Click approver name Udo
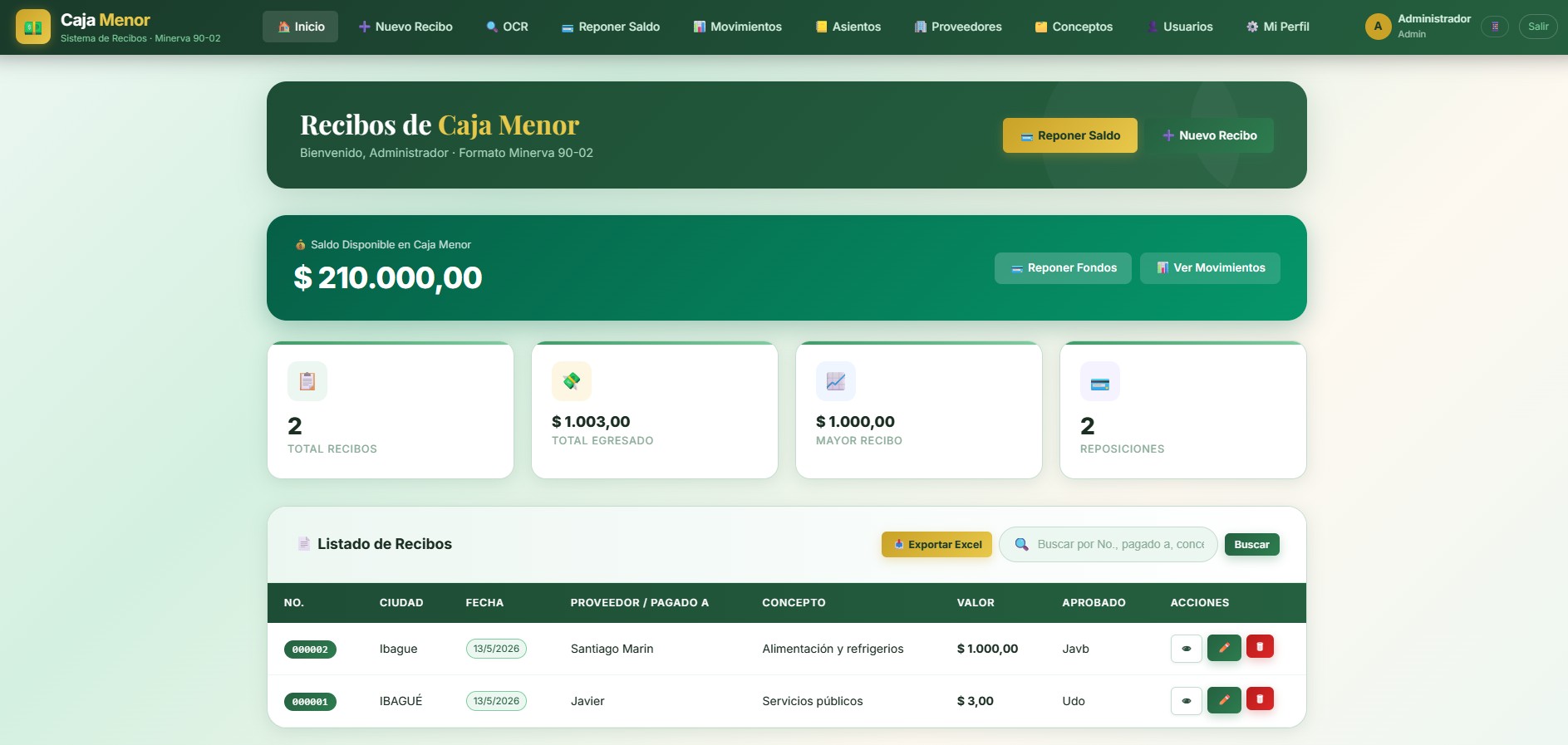Viewport: 1568px width, 745px height. pyautogui.click(x=1074, y=701)
